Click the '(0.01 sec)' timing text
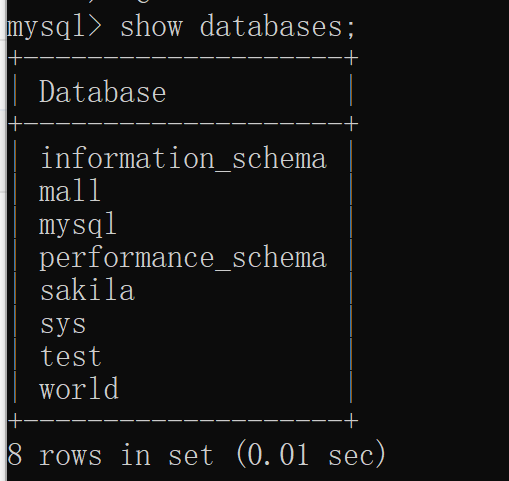Viewport: 509px width, 481px height. [x=311, y=453]
